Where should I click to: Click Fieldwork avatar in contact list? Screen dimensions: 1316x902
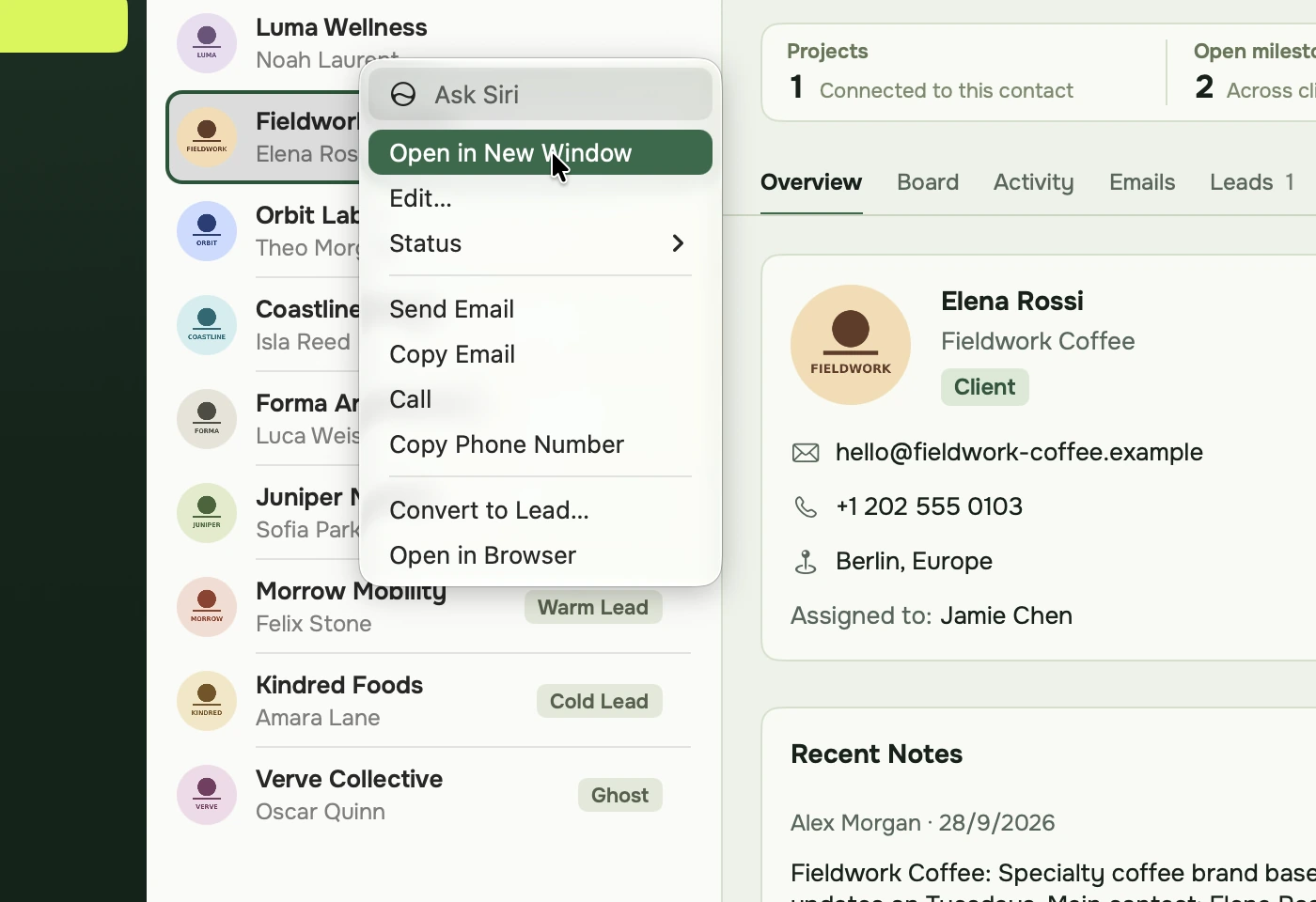coord(207,137)
